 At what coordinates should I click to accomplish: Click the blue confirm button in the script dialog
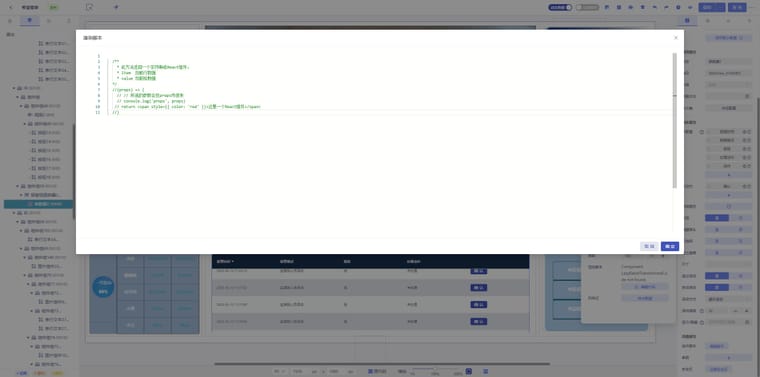[670, 246]
